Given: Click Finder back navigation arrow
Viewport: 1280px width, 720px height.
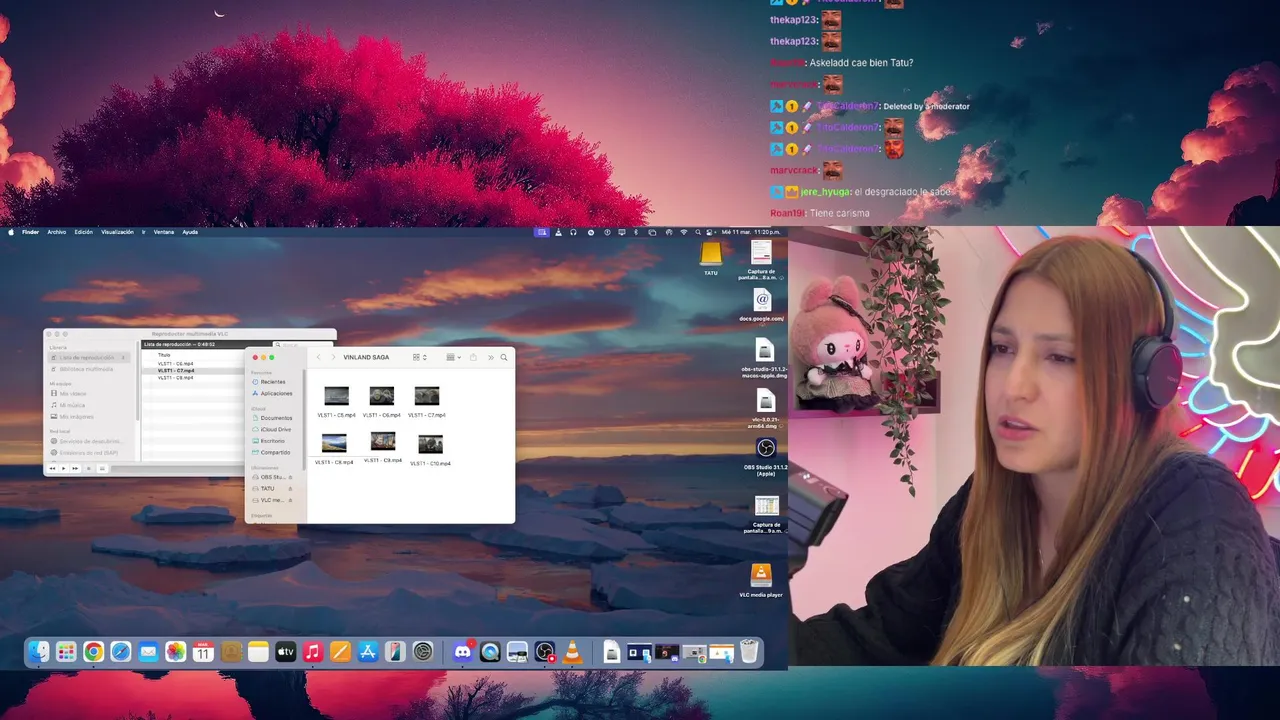Looking at the screenshot, I should coord(318,357).
